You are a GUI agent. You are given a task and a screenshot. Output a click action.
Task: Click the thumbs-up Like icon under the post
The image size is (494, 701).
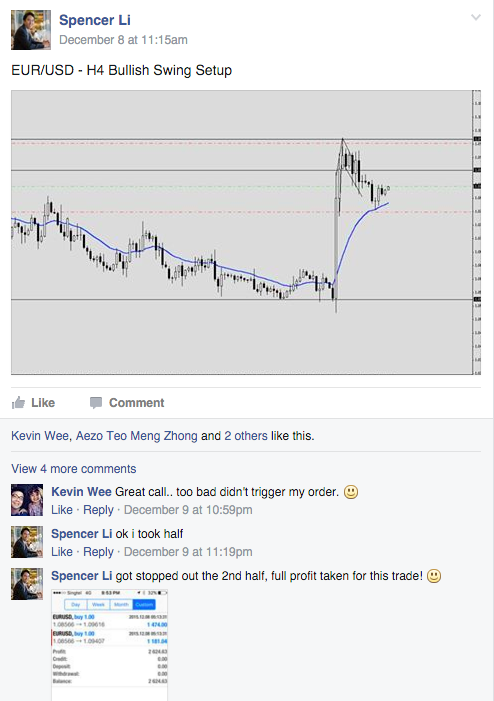tap(18, 403)
